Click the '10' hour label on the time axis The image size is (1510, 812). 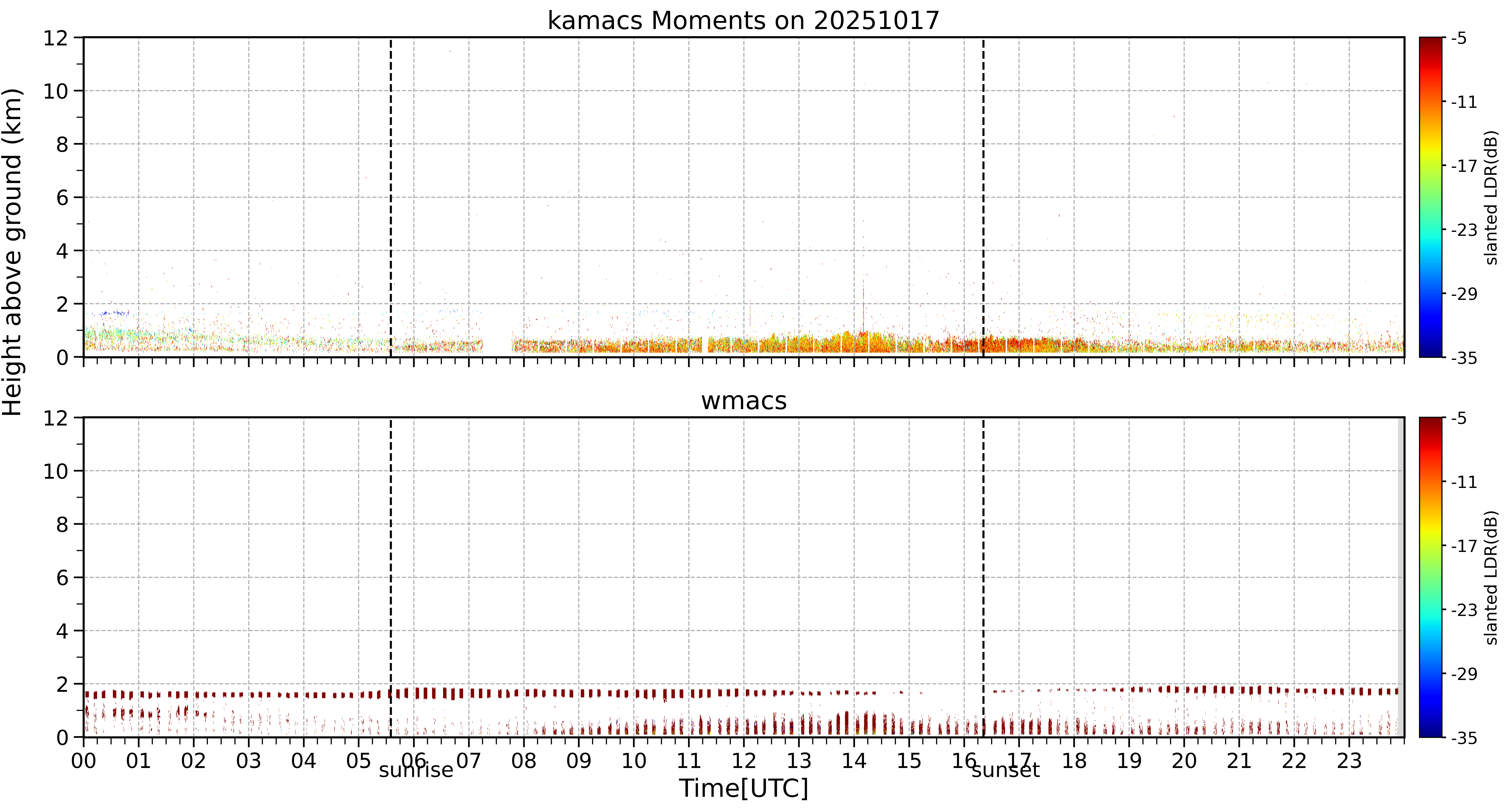tap(634, 761)
